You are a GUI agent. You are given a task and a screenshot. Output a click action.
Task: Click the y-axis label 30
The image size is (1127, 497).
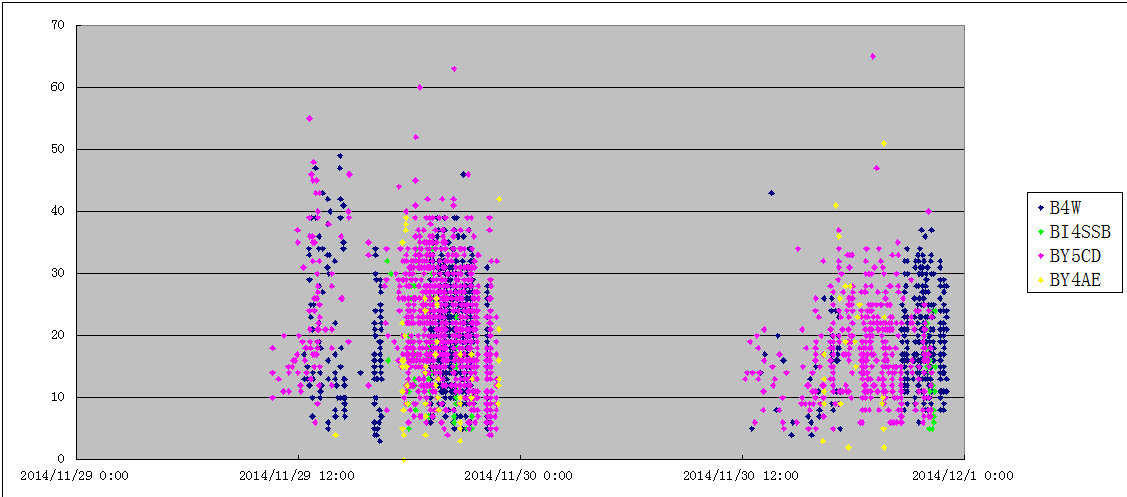point(57,273)
